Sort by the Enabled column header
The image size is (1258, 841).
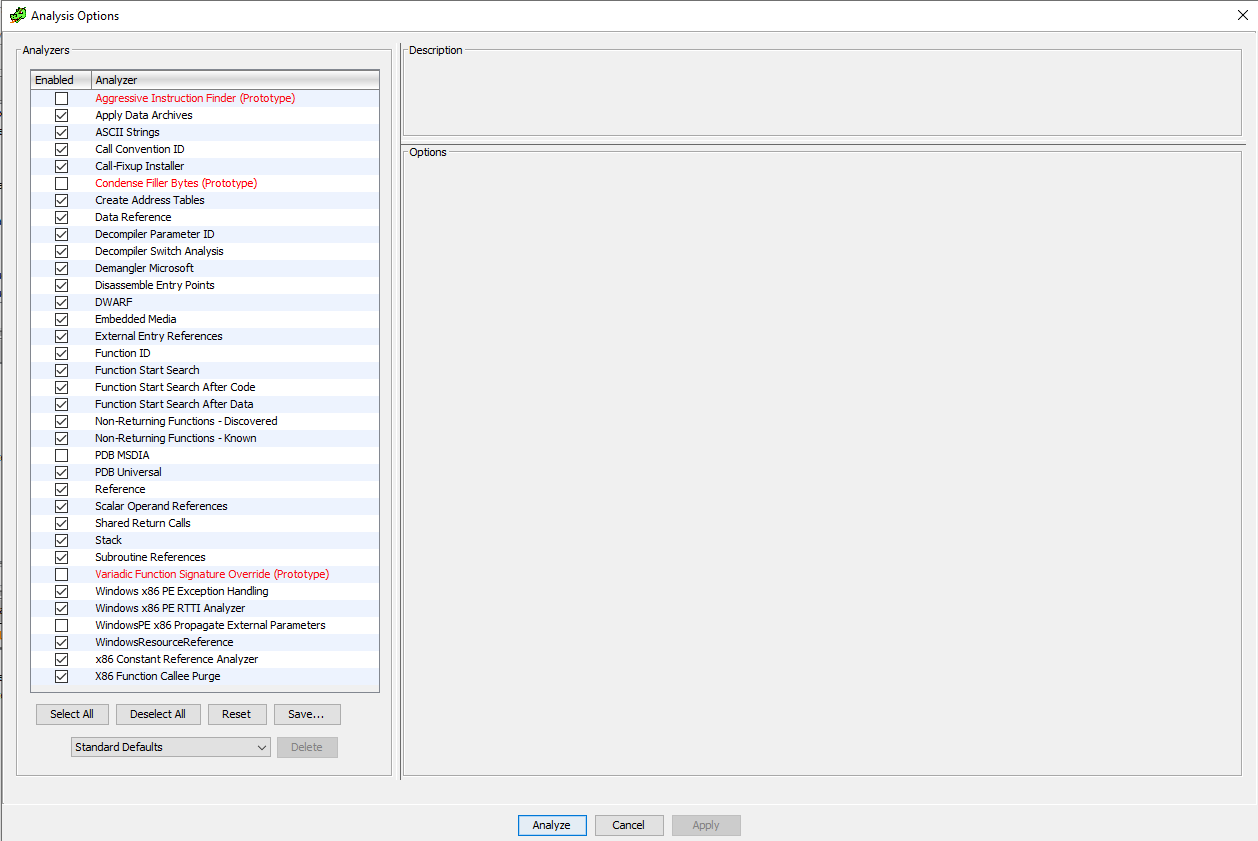[x=61, y=80]
